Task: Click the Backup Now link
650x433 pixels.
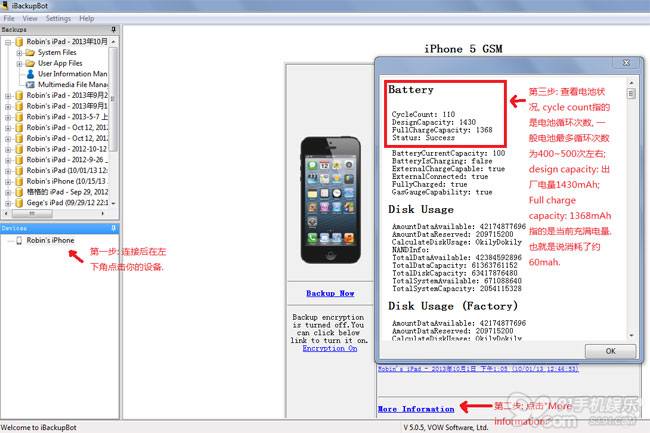Action: (330, 293)
